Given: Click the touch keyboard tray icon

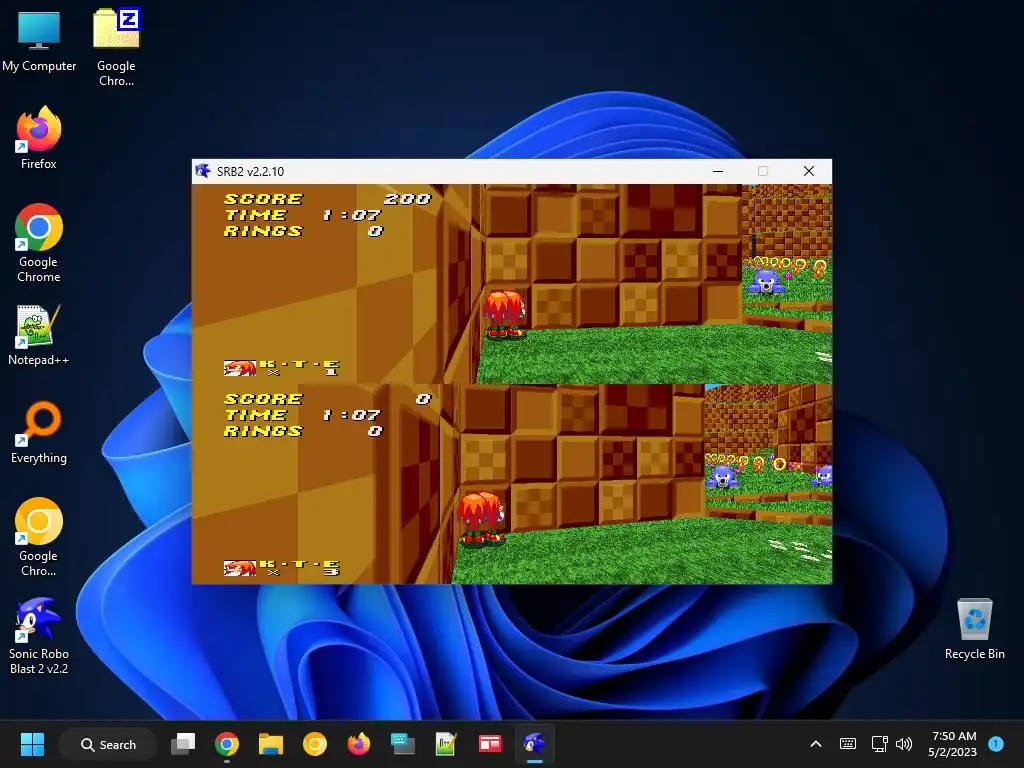Looking at the screenshot, I should [848, 744].
